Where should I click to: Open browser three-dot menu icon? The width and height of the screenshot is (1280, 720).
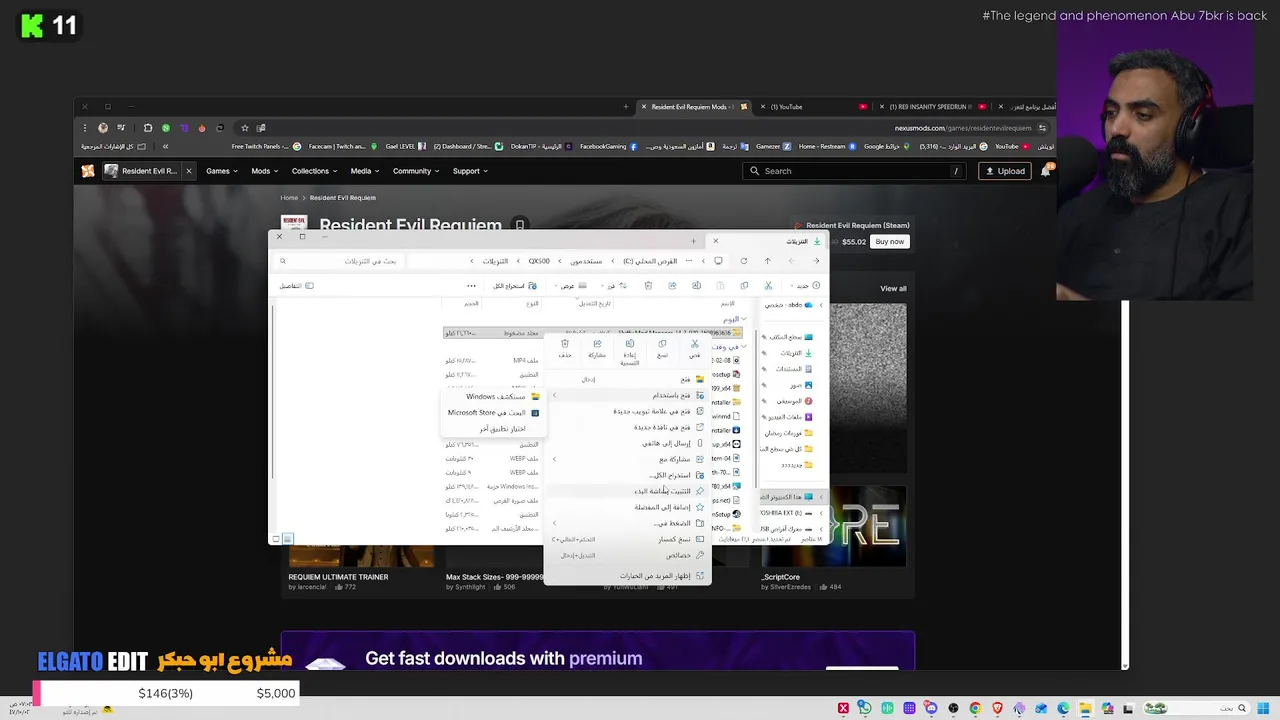pos(85,128)
